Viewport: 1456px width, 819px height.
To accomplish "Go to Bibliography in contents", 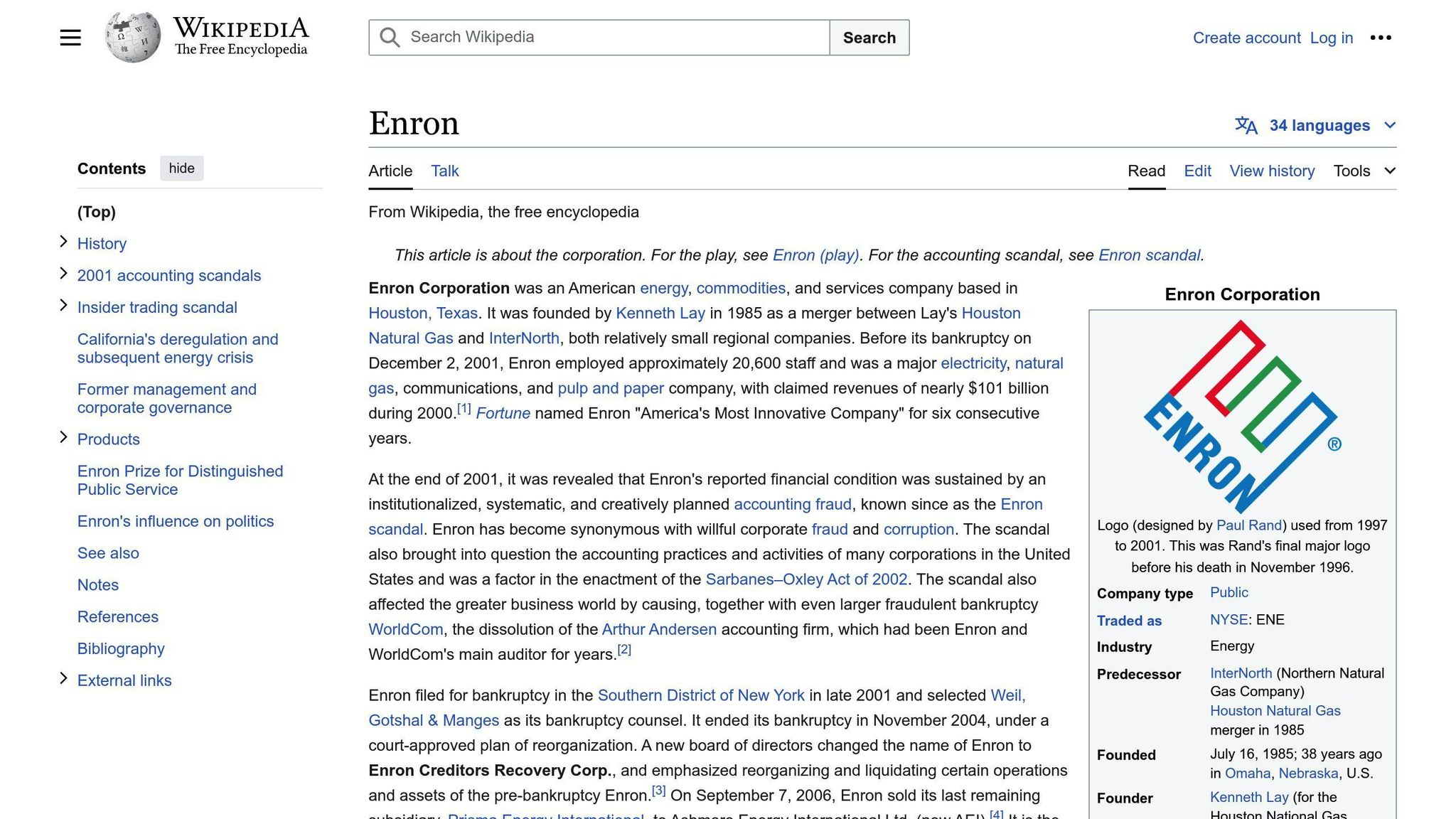I will pyautogui.click(x=121, y=649).
